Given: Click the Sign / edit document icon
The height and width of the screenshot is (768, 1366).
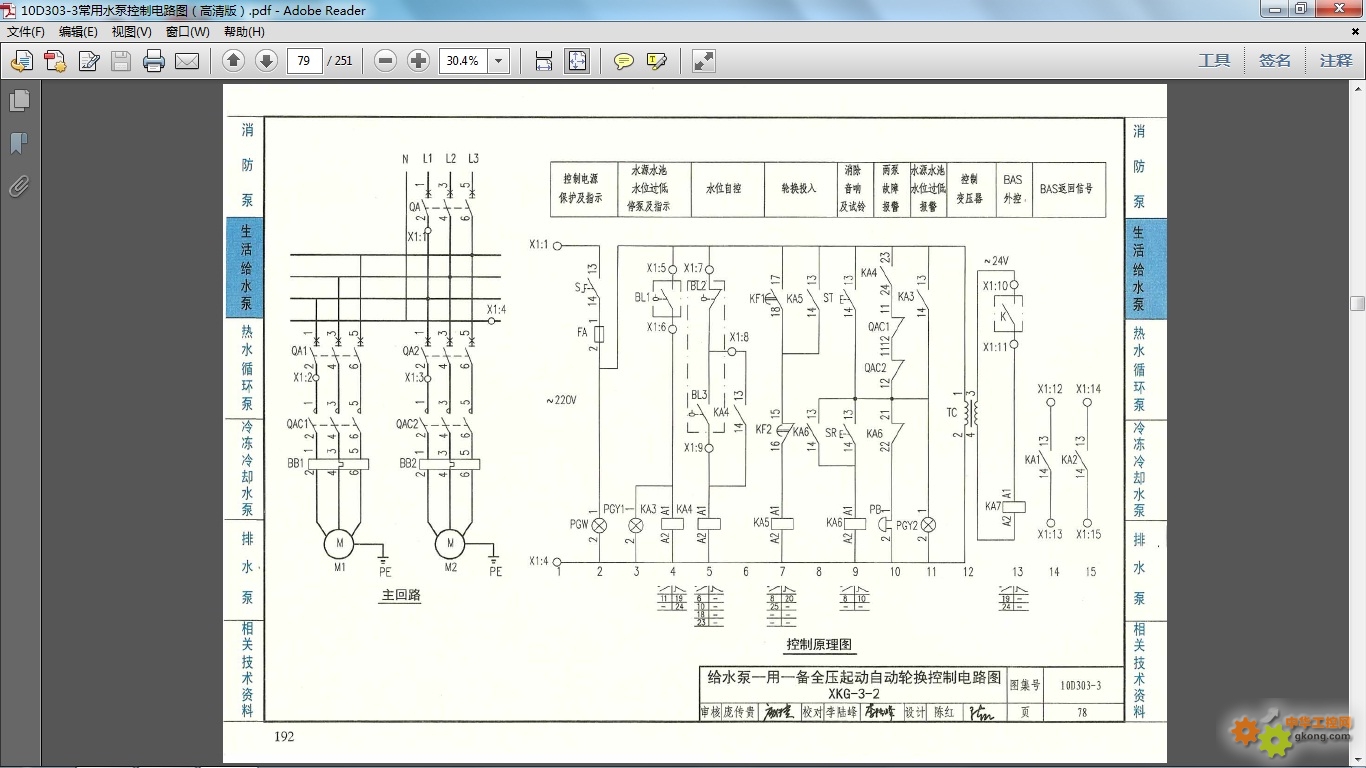Looking at the screenshot, I should (x=88, y=61).
